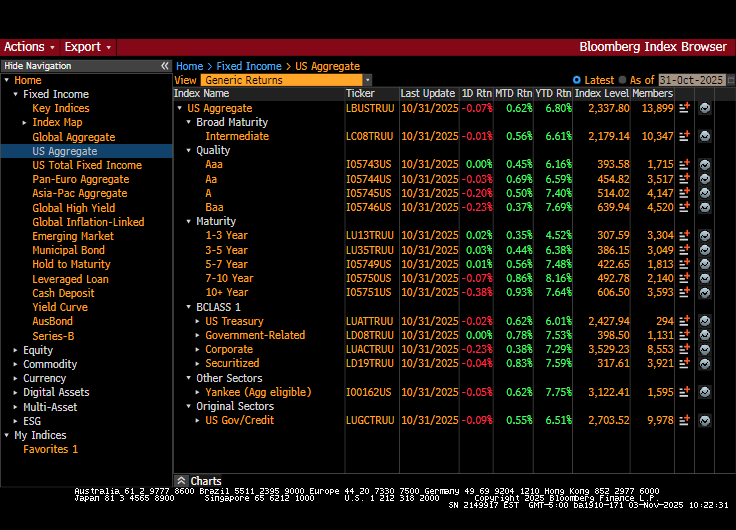Open Leveraged Loan in navigation
The image size is (736, 530).
(70, 279)
